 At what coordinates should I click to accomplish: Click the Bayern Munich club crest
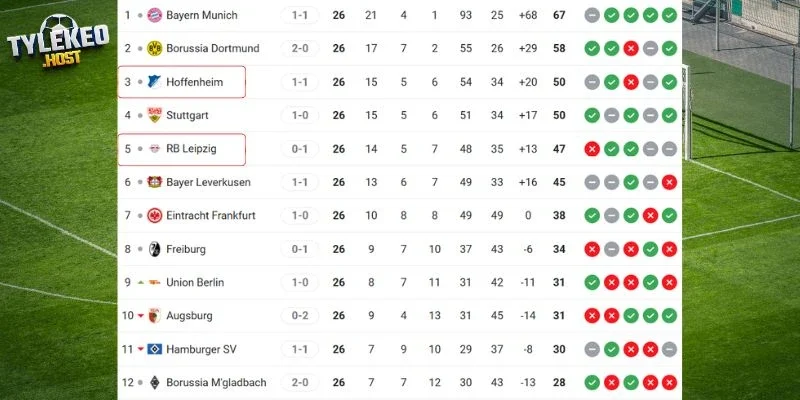click(154, 15)
